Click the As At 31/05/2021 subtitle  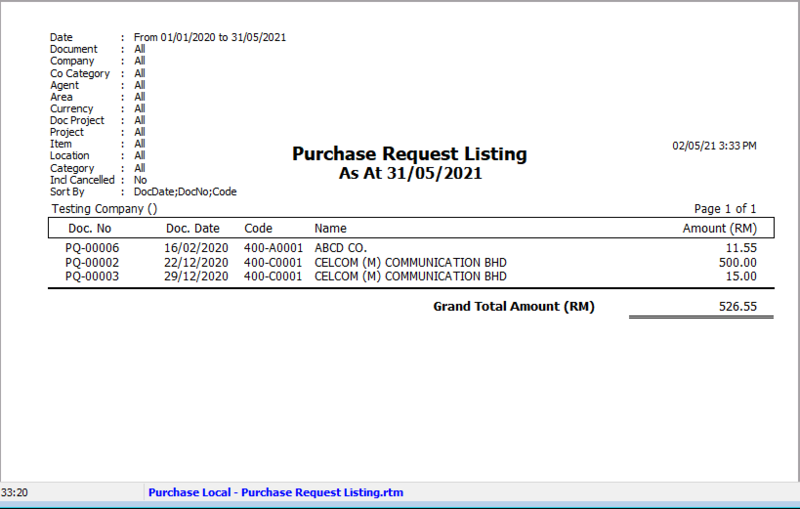(410, 173)
